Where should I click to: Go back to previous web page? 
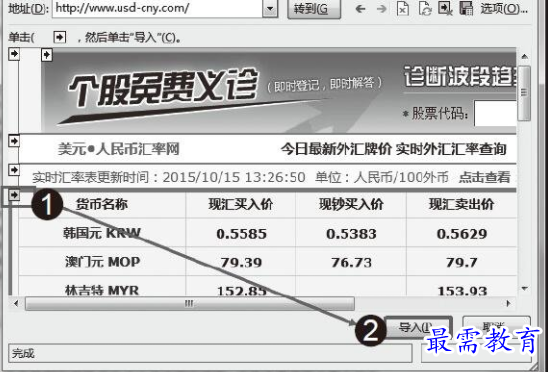click(360, 9)
